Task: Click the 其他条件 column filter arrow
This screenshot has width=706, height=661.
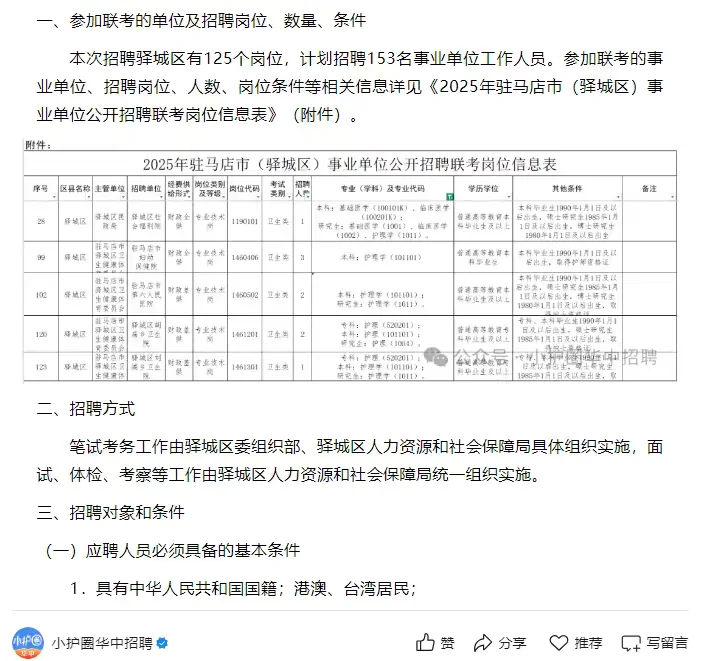Action: tap(618, 197)
